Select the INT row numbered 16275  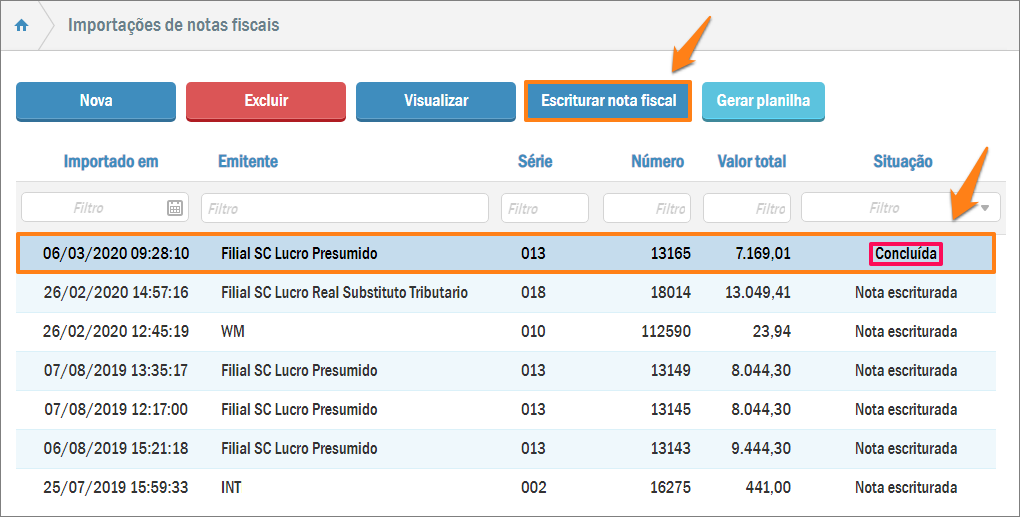point(506,488)
